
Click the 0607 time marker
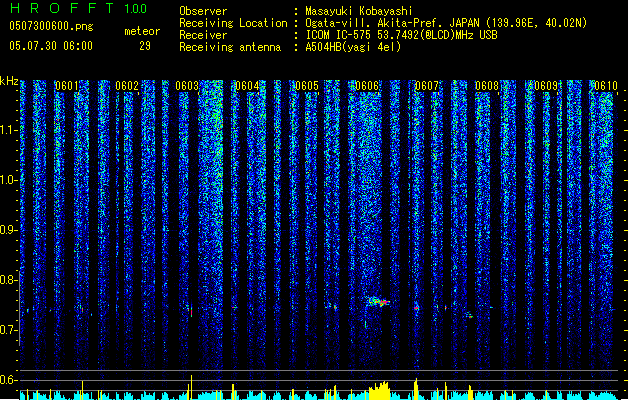pos(427,86)
